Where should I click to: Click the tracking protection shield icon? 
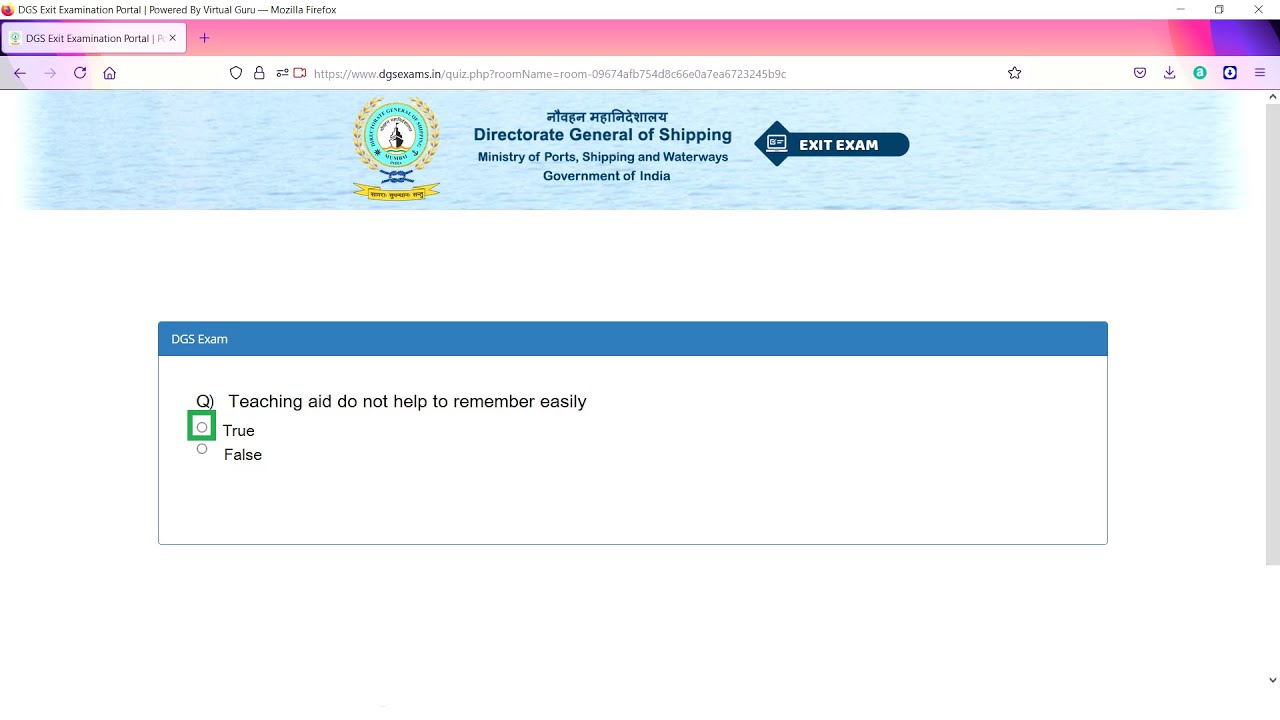point(236,73)
